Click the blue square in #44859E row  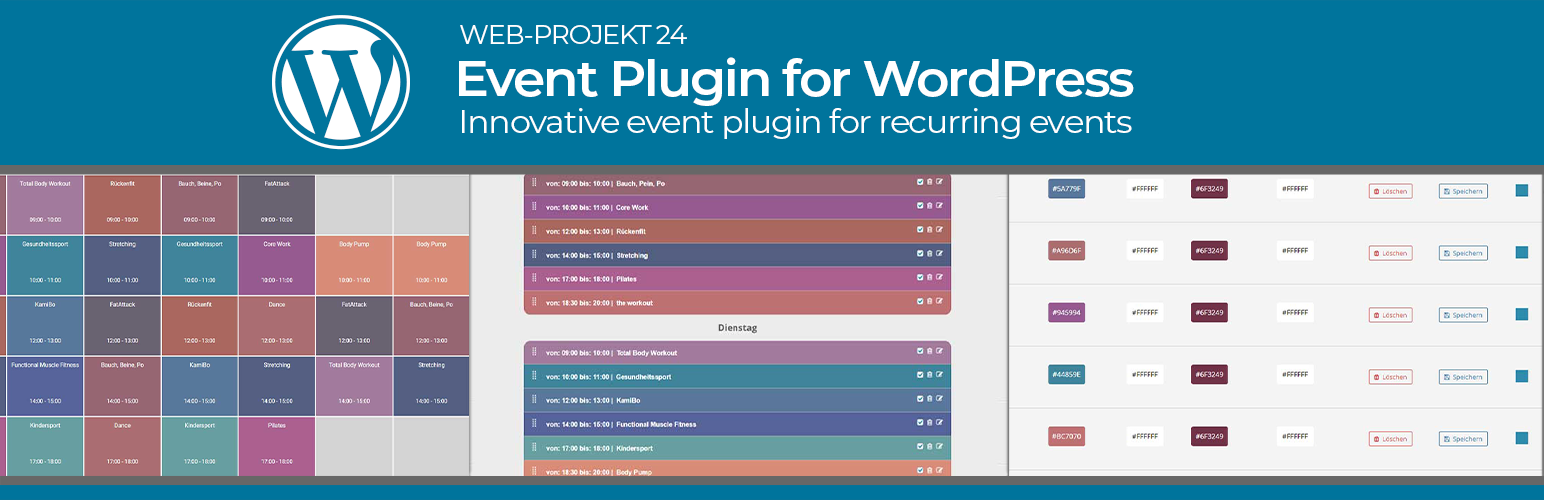click(x=1522, y=376)
